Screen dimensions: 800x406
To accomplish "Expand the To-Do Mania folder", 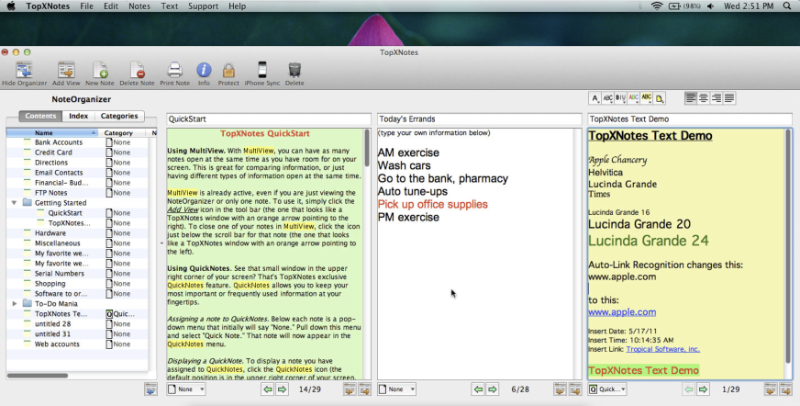I will pos(13,303).
